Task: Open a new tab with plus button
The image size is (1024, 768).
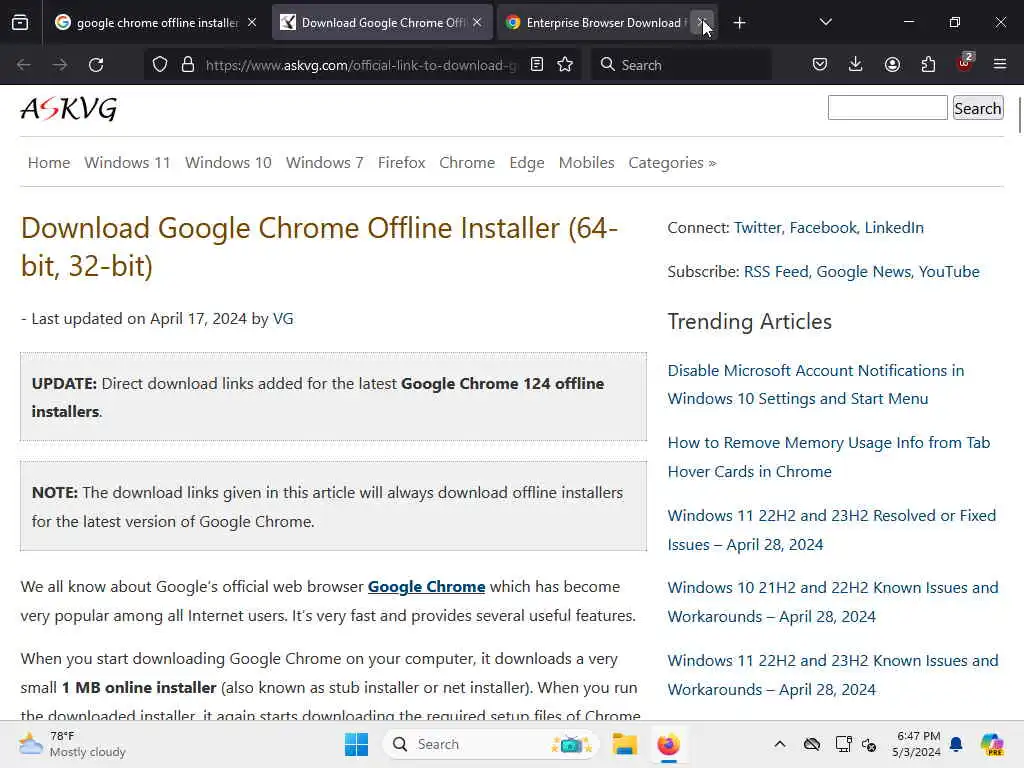Action: click(739, 23)
